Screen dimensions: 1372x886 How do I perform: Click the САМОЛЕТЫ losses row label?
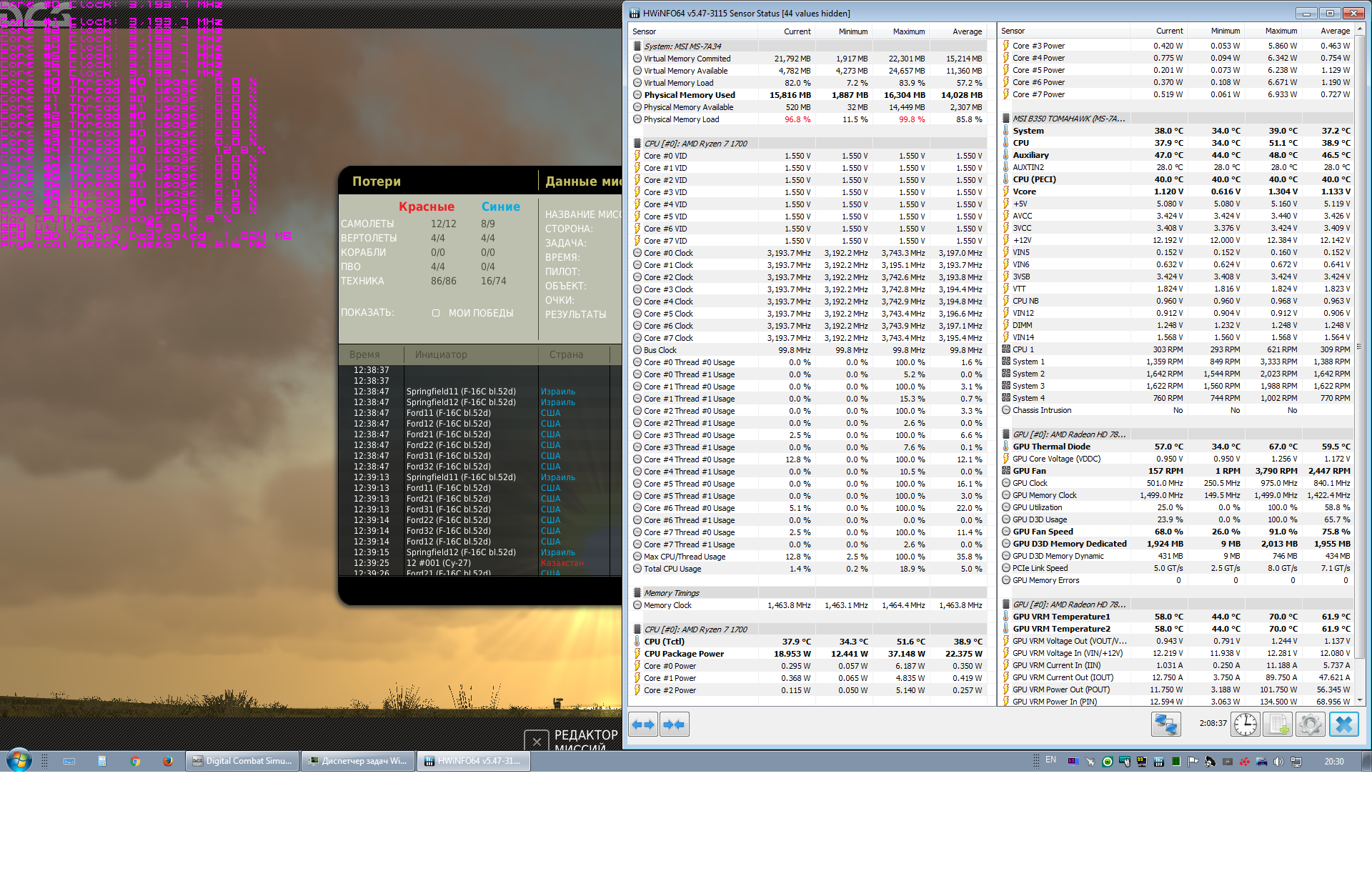[x=367, y=224]
